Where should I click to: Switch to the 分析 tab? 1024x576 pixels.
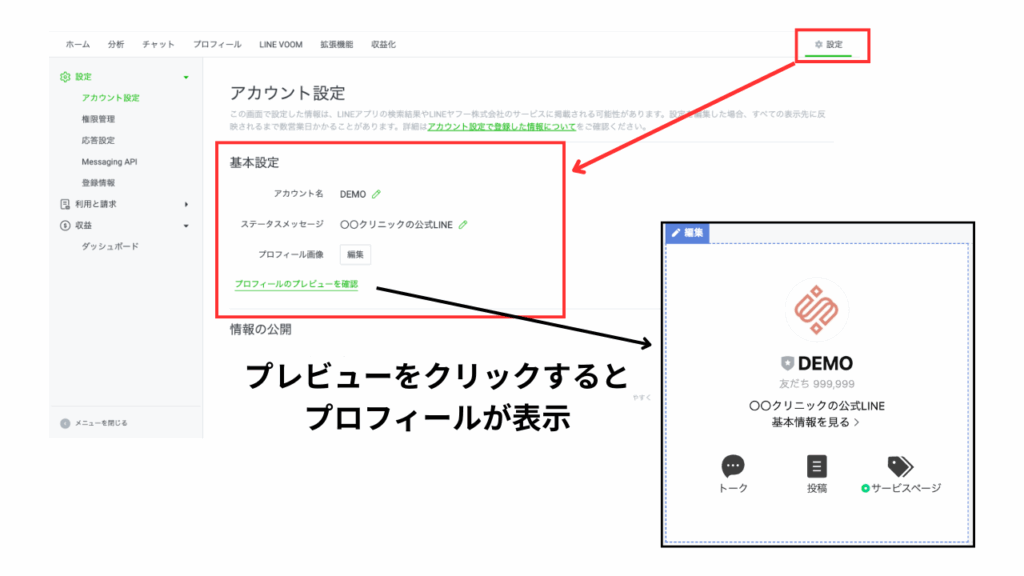coord(116,44)
